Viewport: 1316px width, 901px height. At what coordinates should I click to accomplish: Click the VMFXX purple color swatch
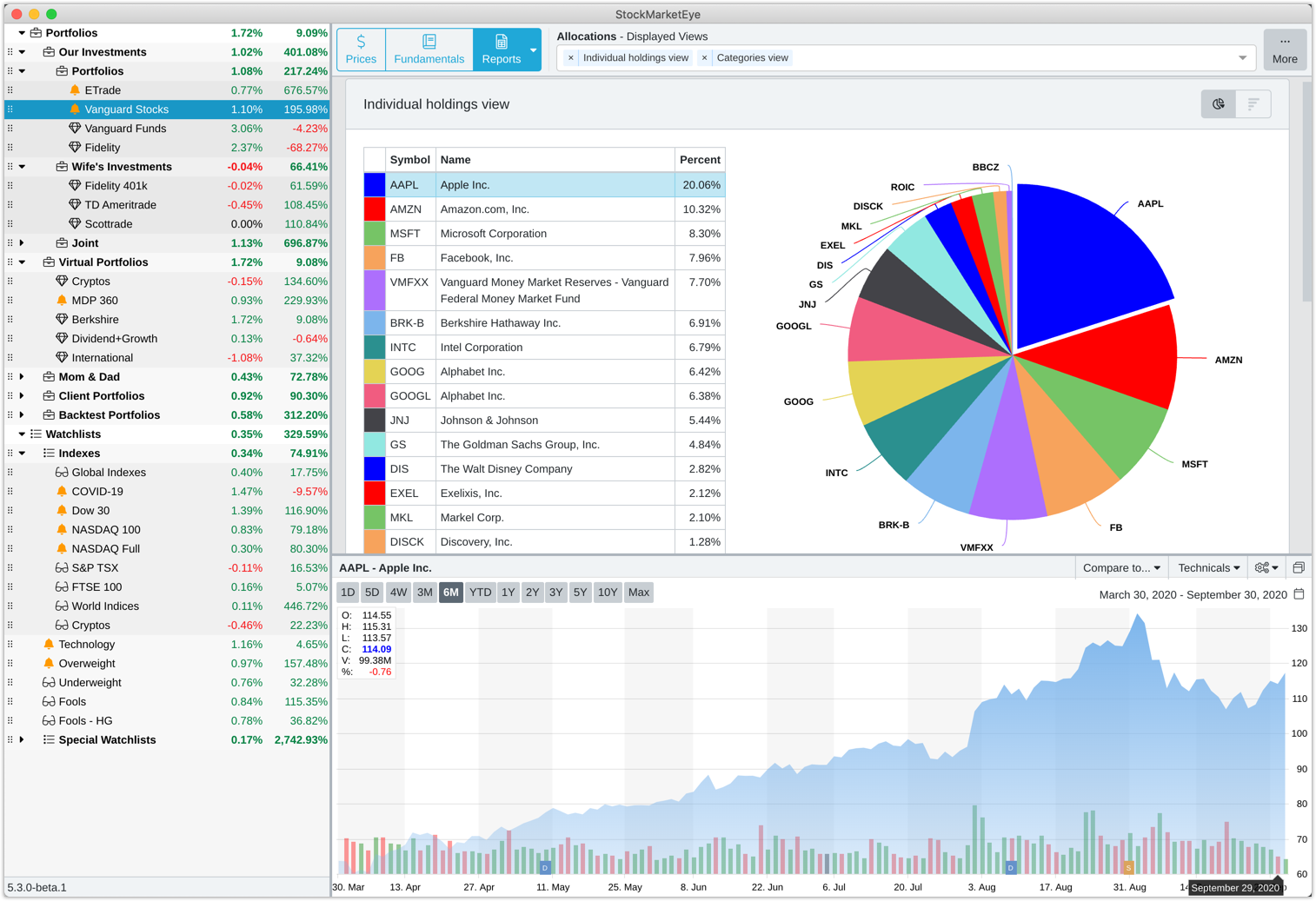375,290
